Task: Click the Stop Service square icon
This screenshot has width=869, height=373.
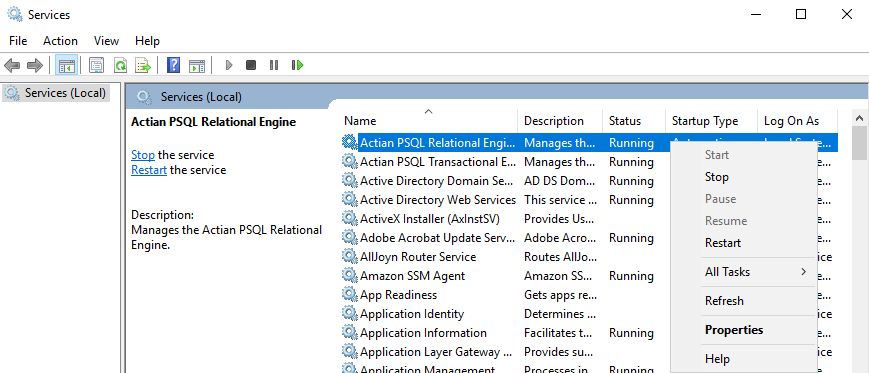Action: coord(251,65)
